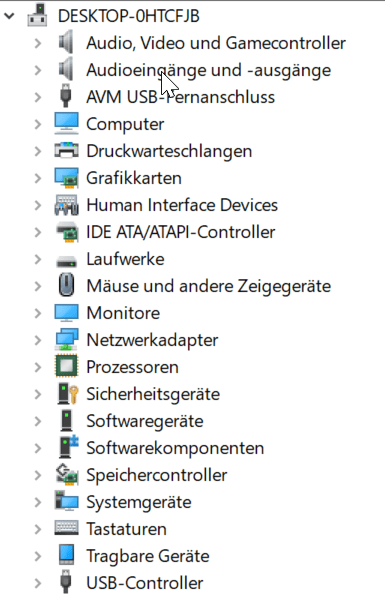
Task: Expand the Systemgeräte category
Action: click(x=38, y=502)
